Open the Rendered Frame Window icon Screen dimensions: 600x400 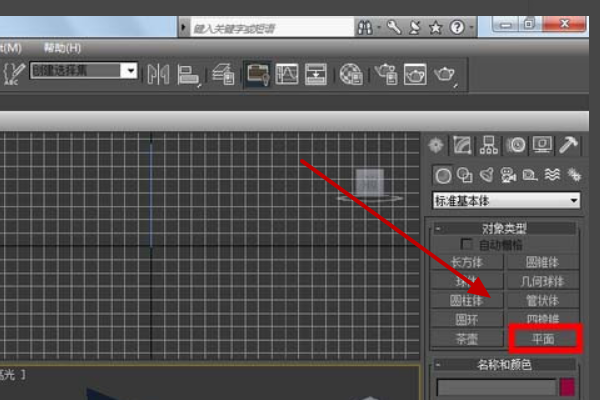tap(415, 74)
